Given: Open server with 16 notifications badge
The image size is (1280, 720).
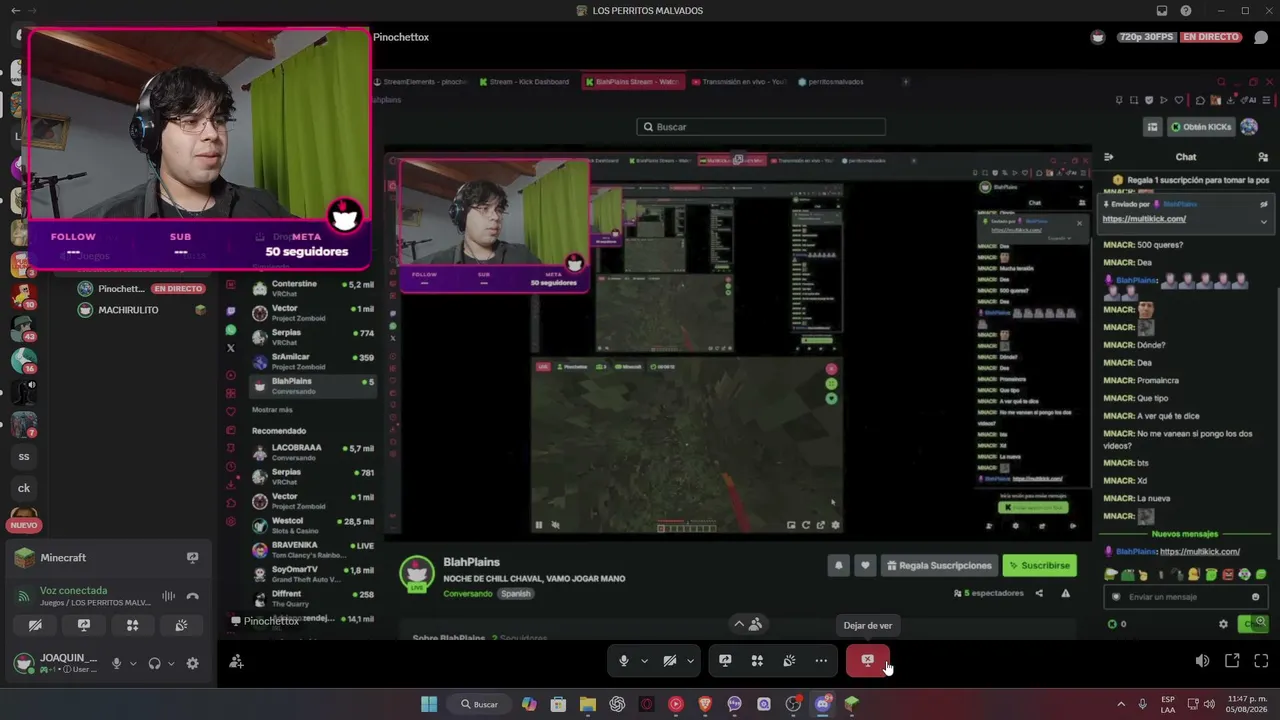Looking at the screenshot, I should tap(24, 360).
